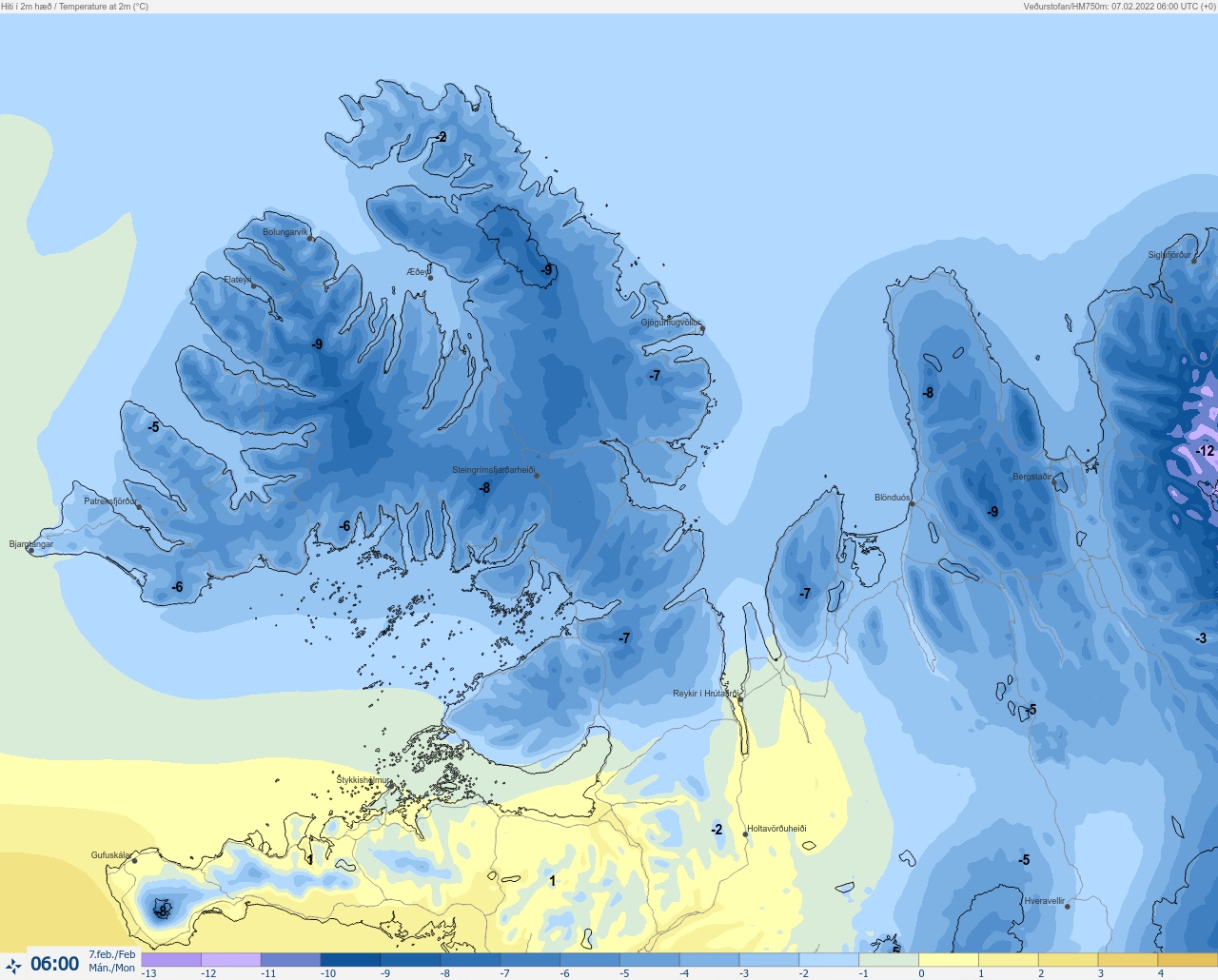Click the Bolungarvík station label
This screenshot has width=1218, height=980.
(x=285, y=232)
